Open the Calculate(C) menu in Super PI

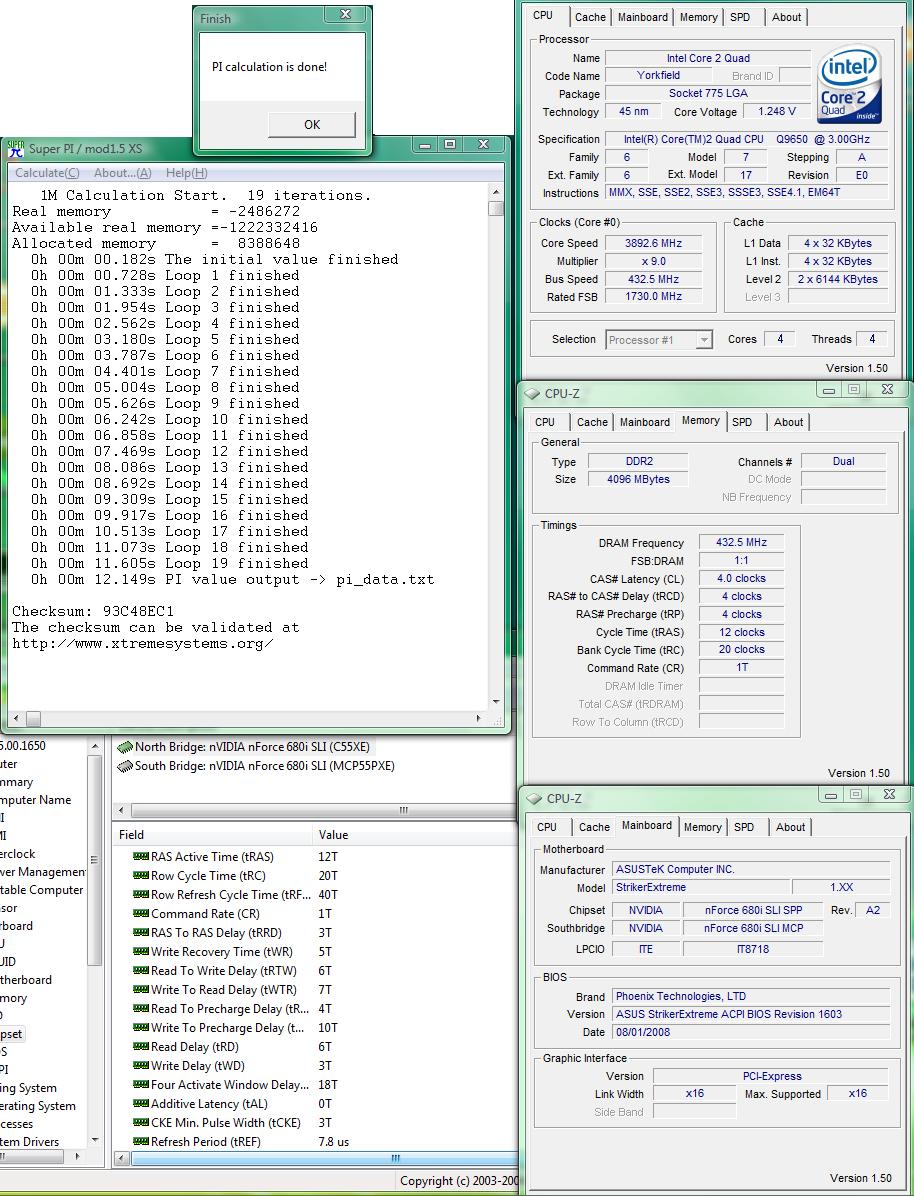point(47,173)
